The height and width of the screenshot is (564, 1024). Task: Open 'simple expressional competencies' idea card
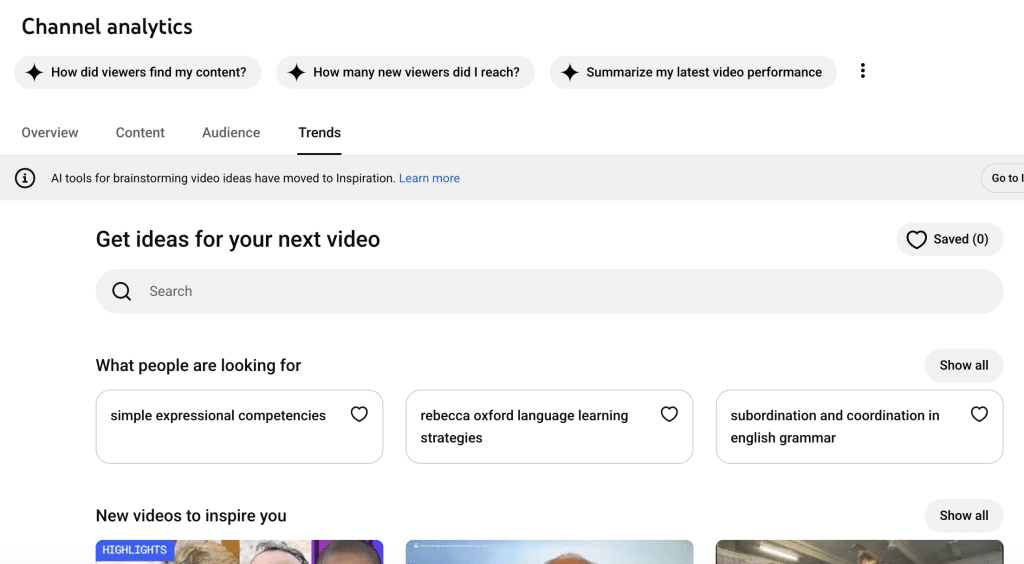pos(239,427)
